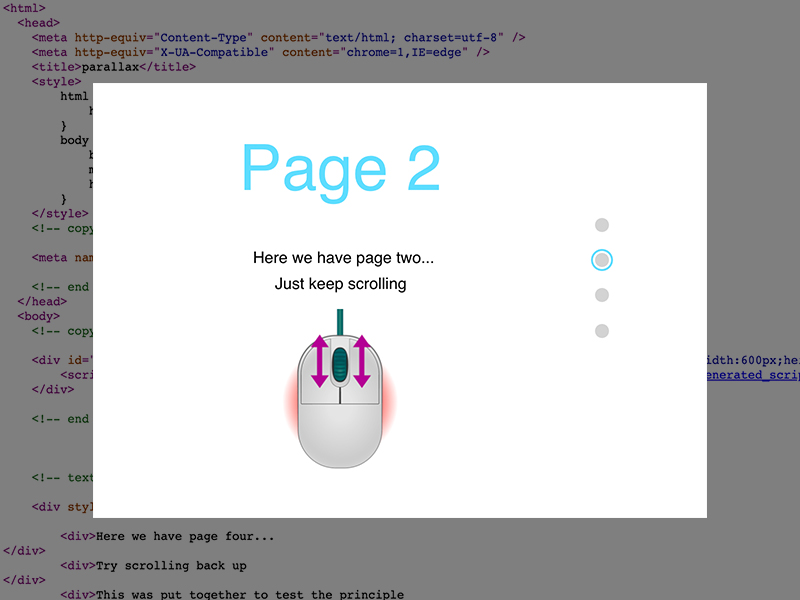Jump to page three via third dot
Image resolution: width=800 pixels, height=600 pixels.
click(601, 295)
